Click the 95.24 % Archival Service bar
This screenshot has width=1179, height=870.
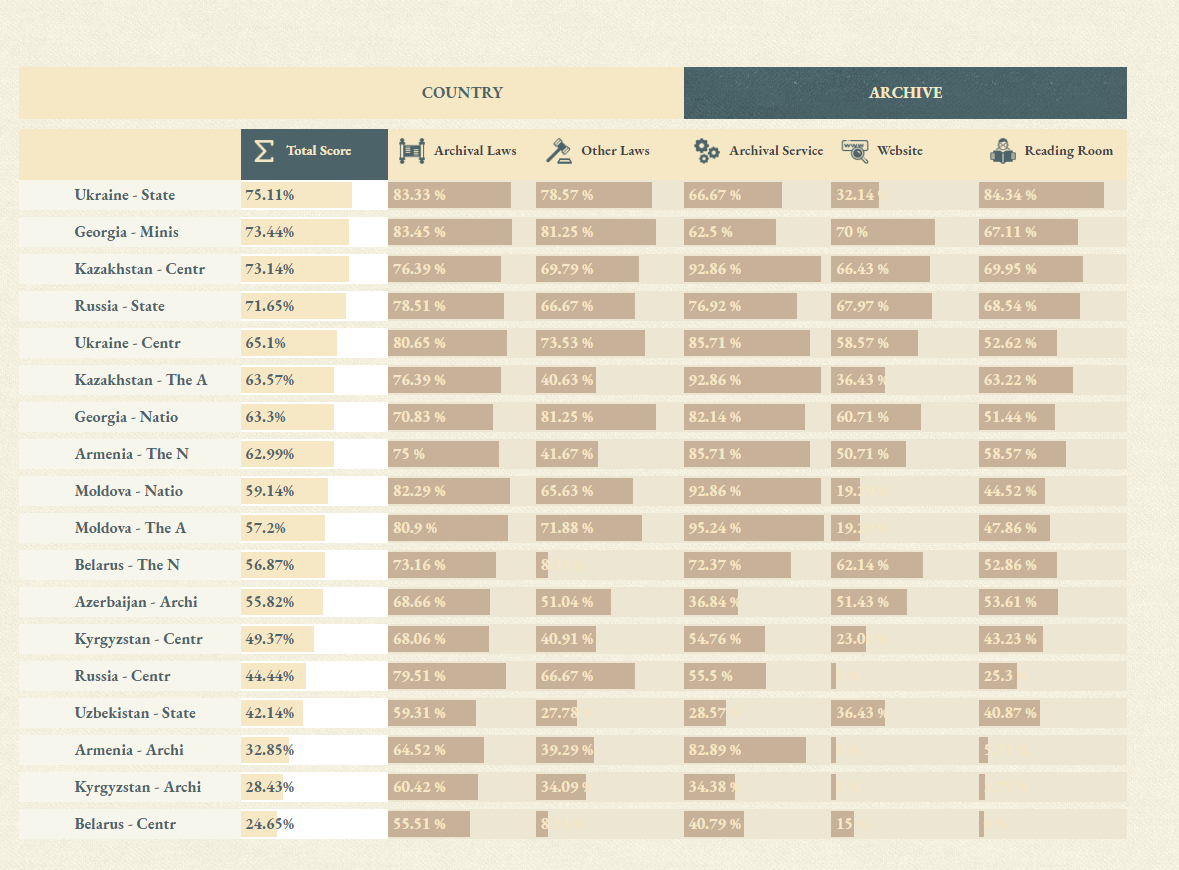tap(754, 528)
